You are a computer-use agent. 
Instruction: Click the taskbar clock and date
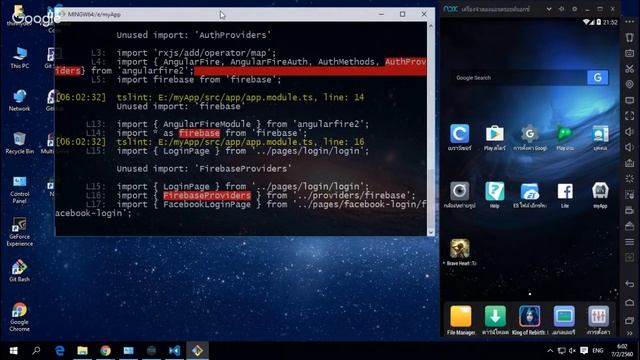coord(622,351)
